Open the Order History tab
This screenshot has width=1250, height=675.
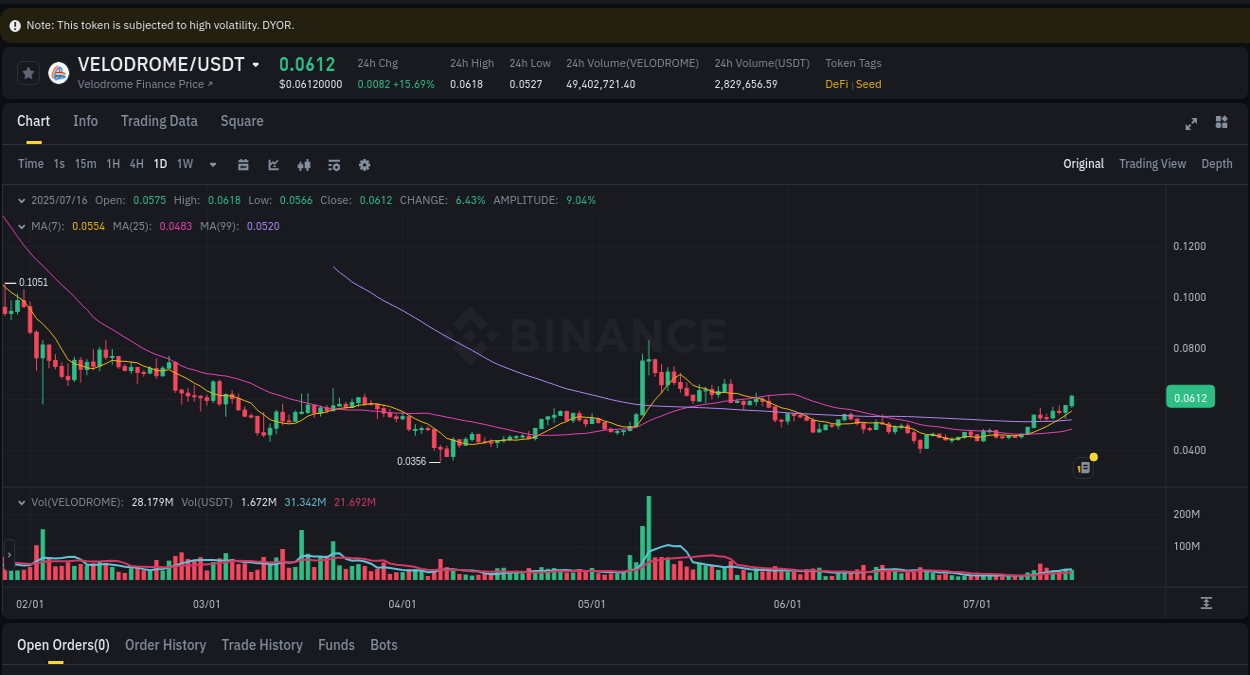[165, 645]
